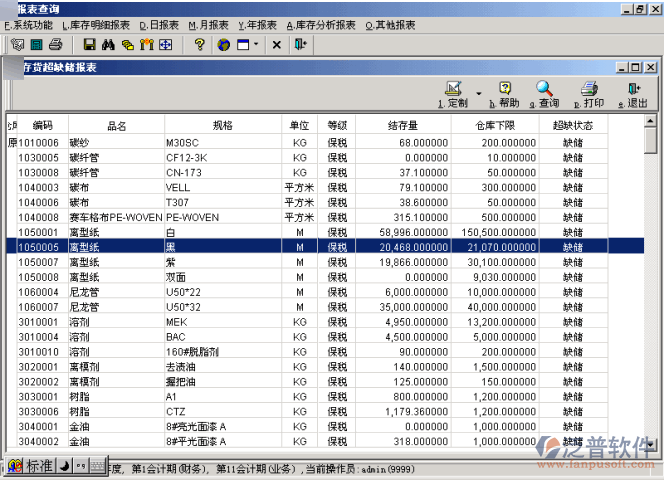
Task: Open the 库存分析报表 menu
Action: click(320, 24)
